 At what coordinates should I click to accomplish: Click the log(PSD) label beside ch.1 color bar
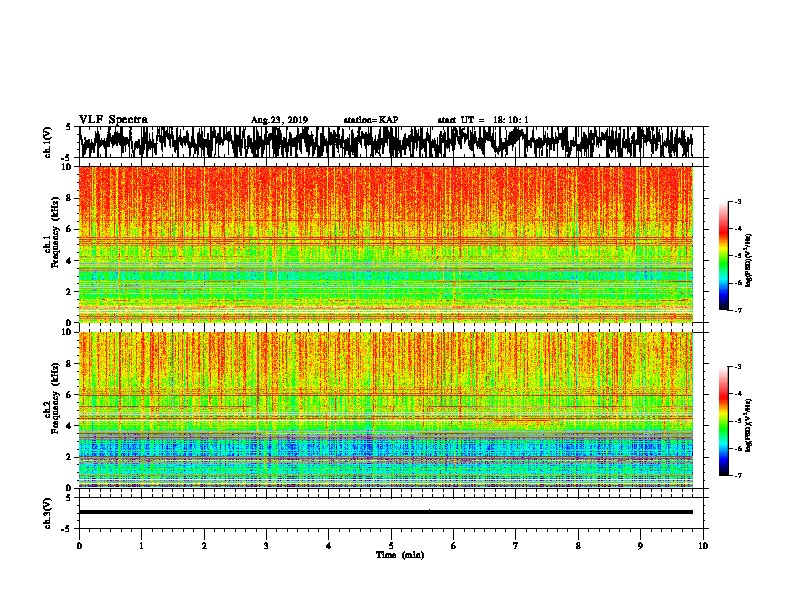pos(749,260)
